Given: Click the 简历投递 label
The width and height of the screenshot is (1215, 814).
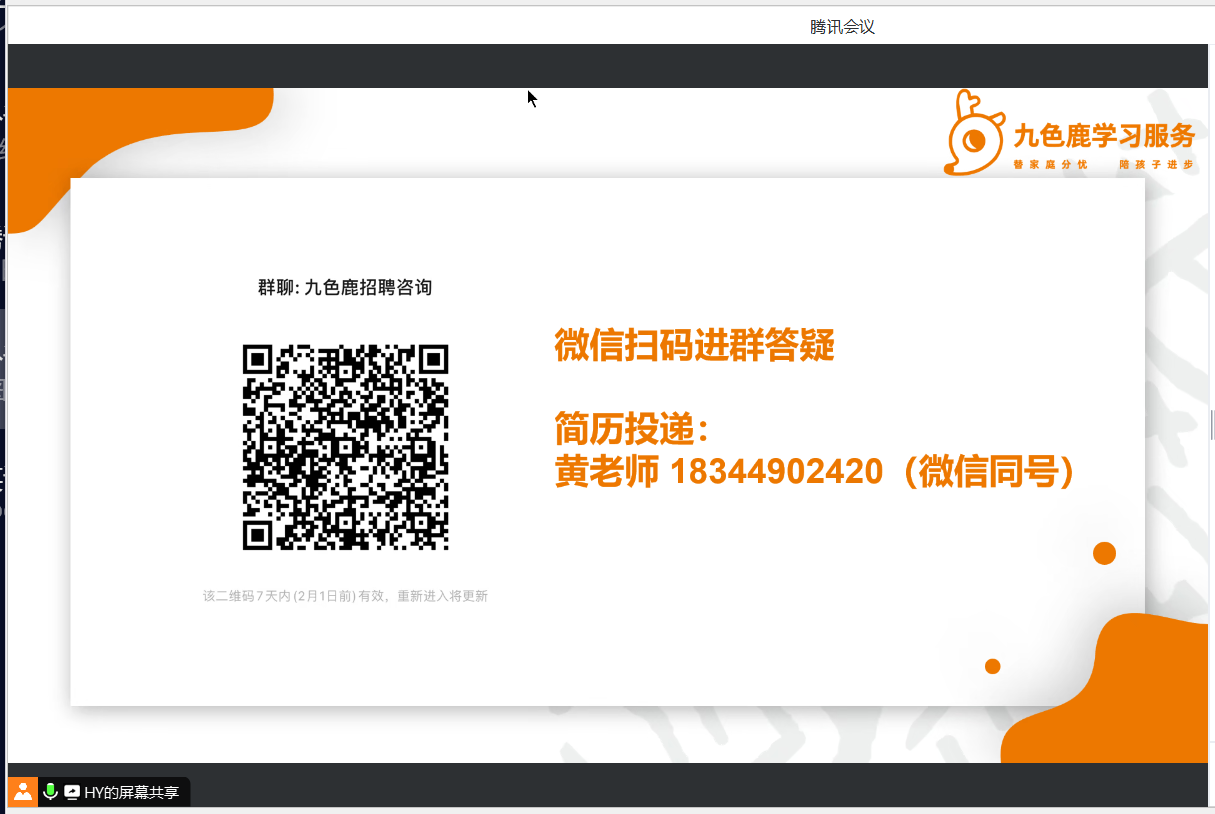Looking at the screenshot, I should tap(630, 429).
